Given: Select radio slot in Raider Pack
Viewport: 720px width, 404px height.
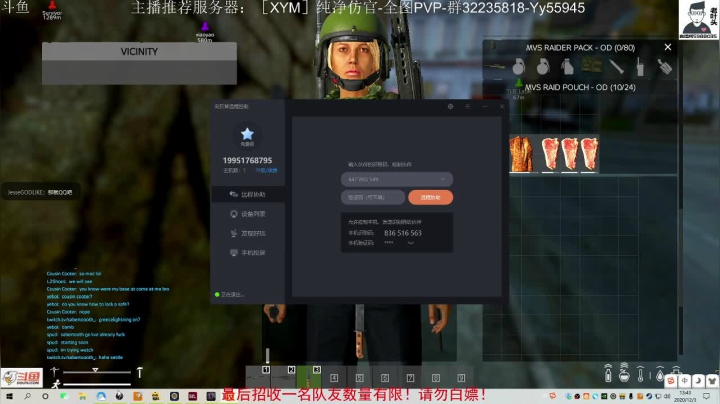Looking at the screenshot, I should [x=640, y=67].
